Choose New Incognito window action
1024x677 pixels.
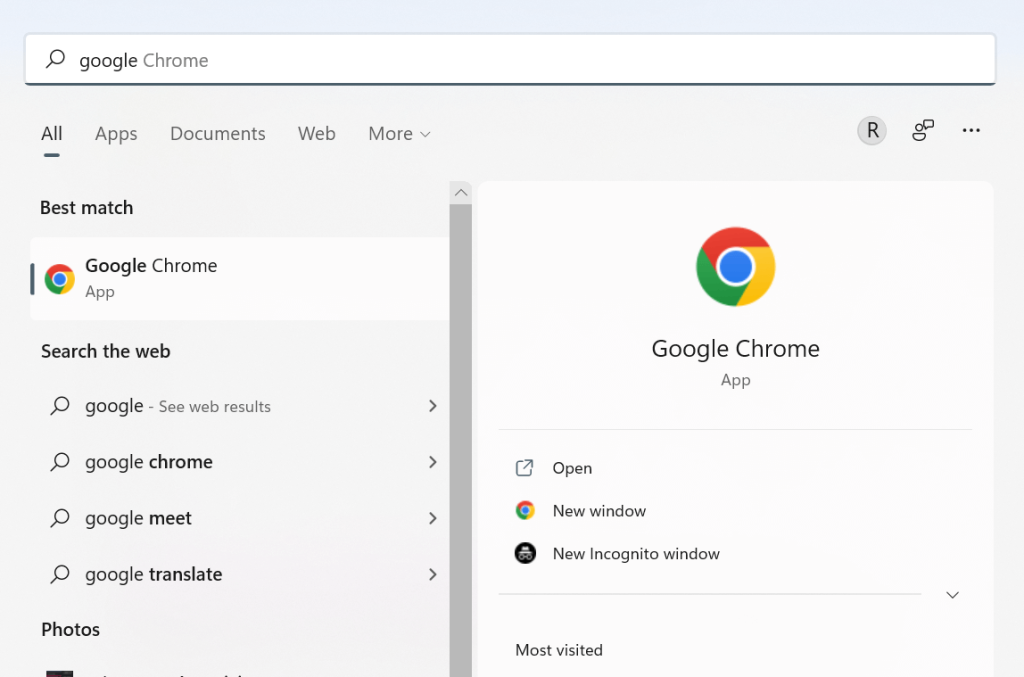pyautogui.click(x=735, y=554)
